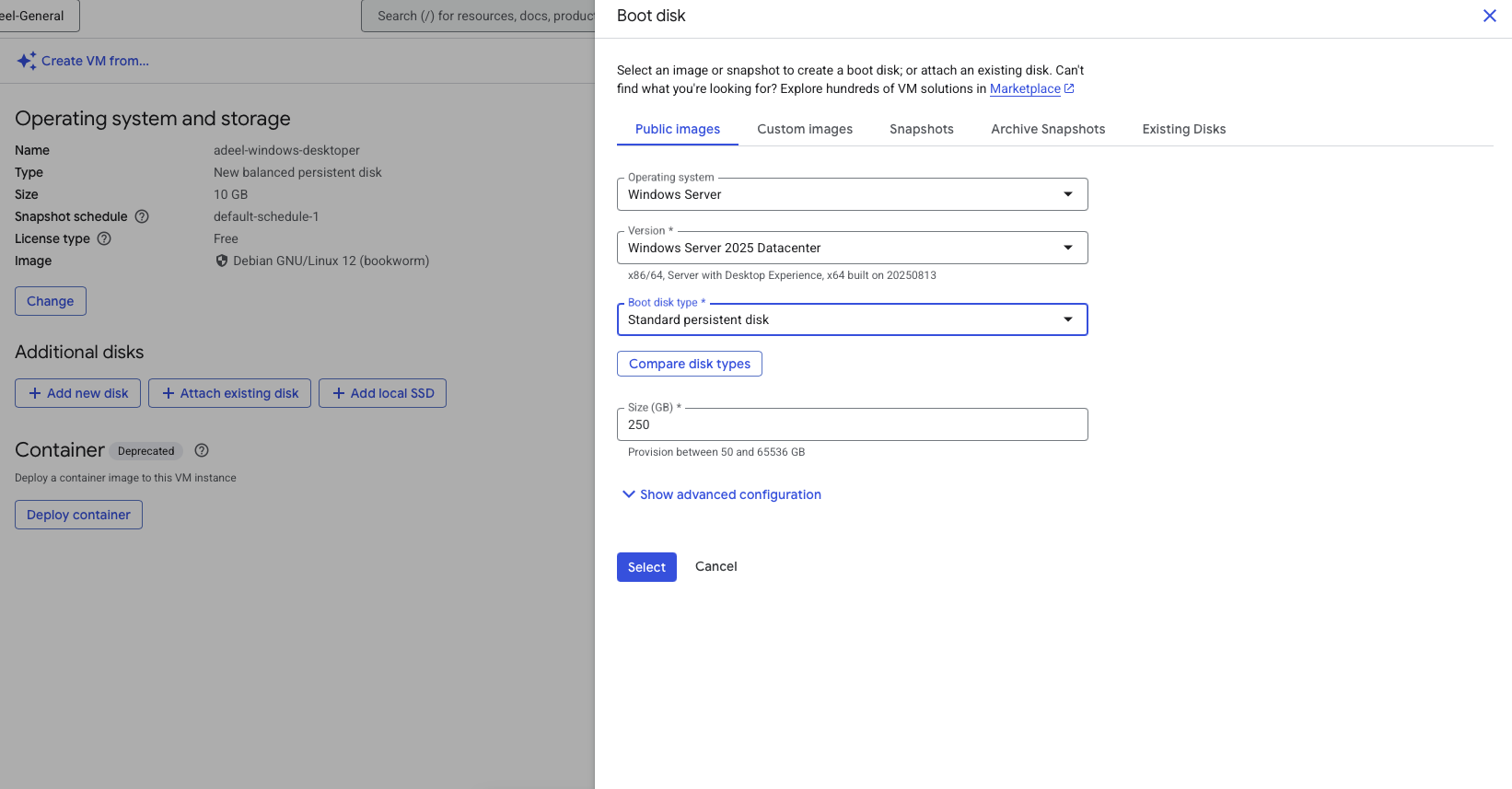This screenshot has width=1512, height=789.
Task: Click the Select button
Action: click(646, 567)
